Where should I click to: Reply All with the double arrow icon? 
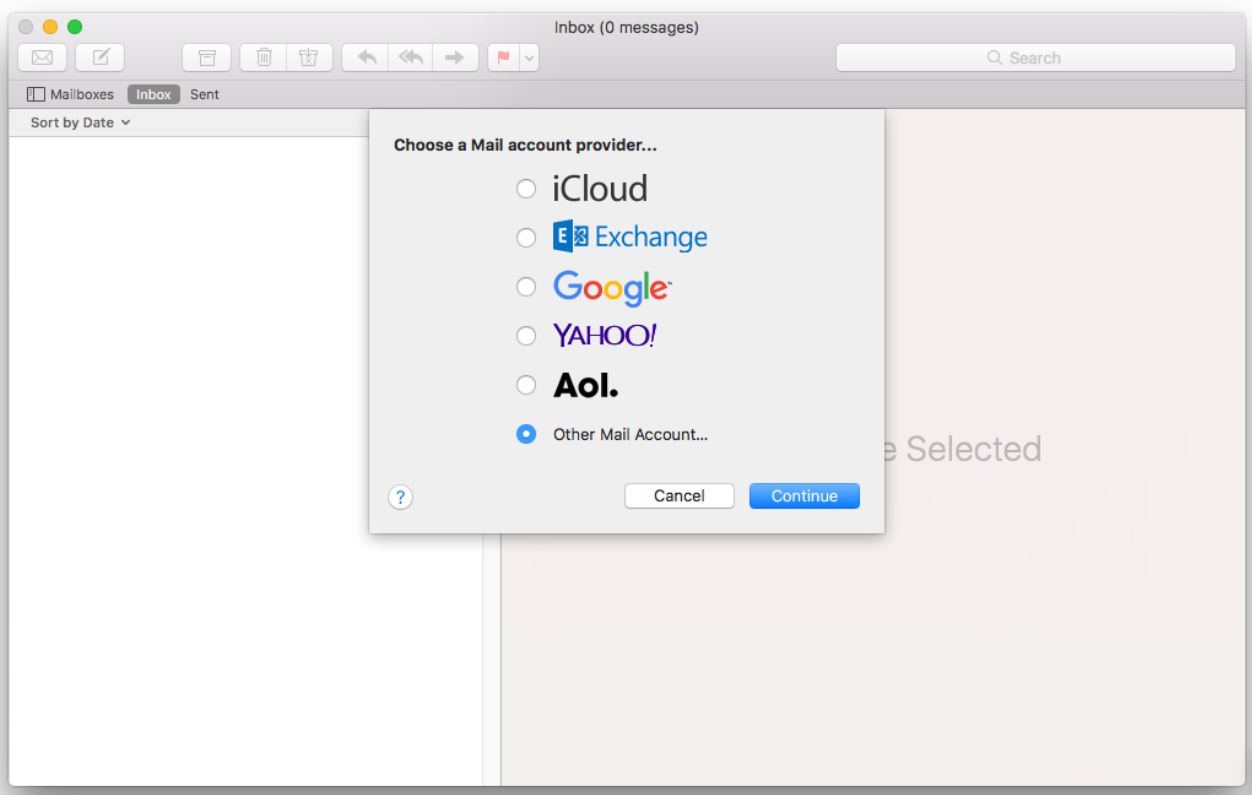point(410,57)
